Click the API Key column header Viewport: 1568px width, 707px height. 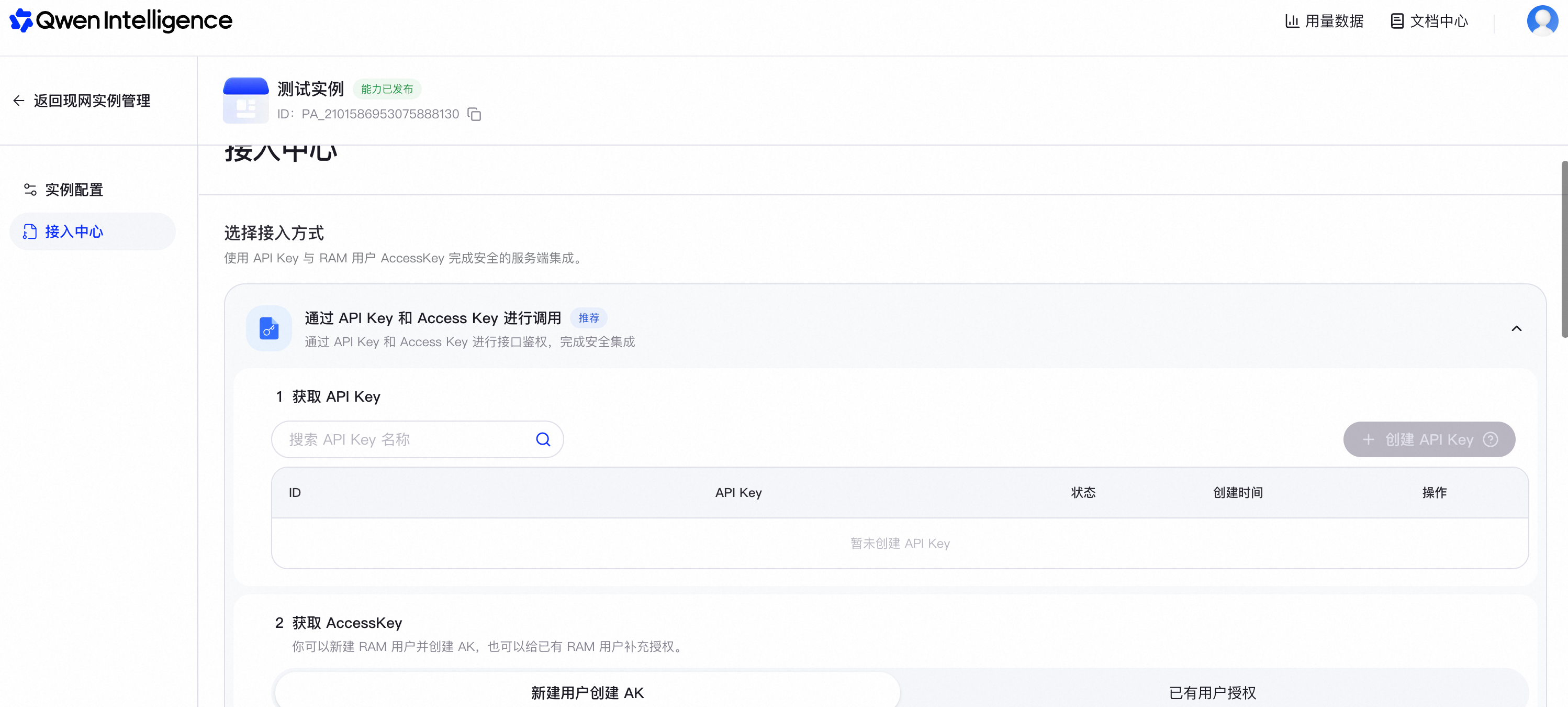tap(738, 493)
